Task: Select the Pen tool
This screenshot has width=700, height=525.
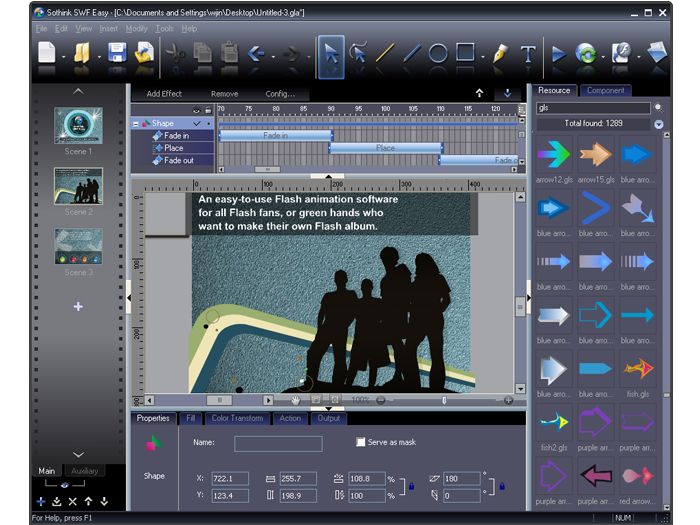Action: click(x=500, y=54)
